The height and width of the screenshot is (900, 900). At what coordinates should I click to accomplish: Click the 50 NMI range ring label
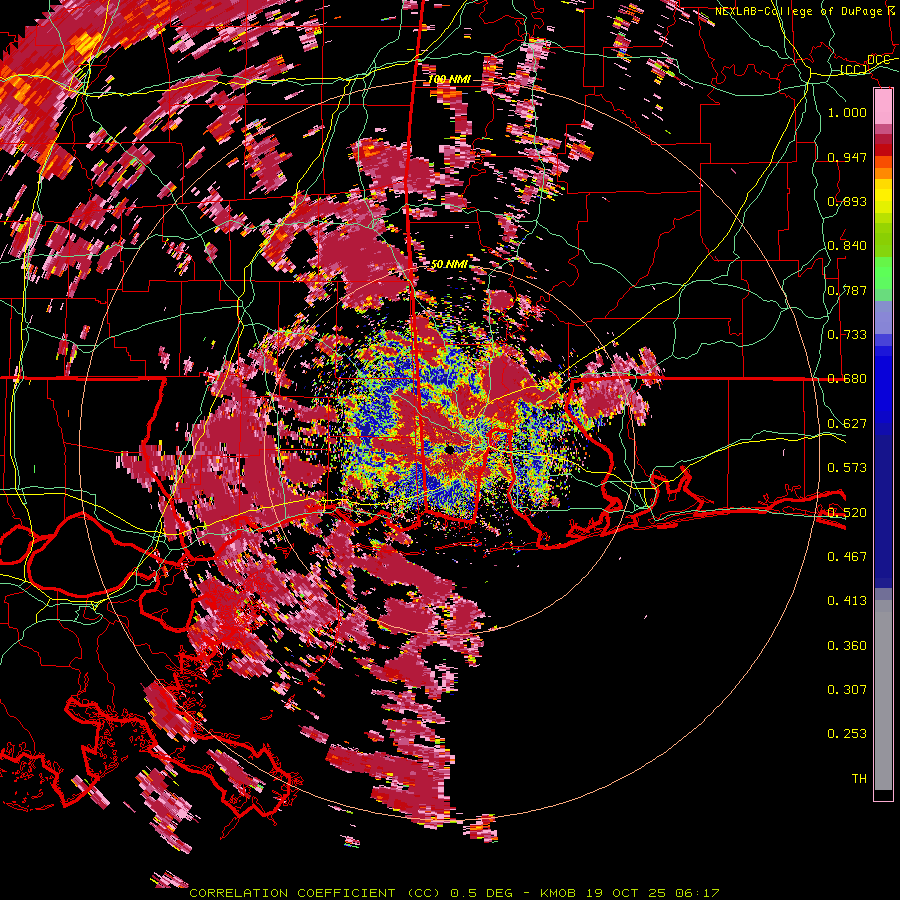click(x=449, y=264)
